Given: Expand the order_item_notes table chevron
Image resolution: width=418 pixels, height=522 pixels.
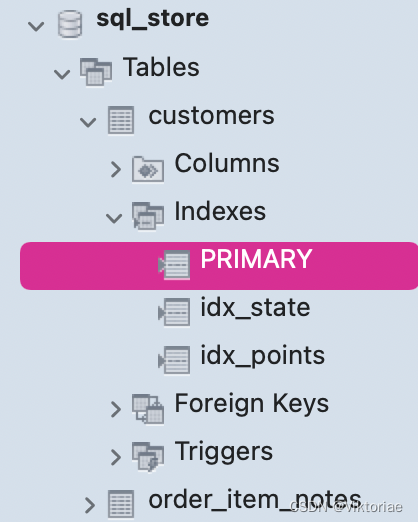Looking at the screenshot, I should (90, 505).
